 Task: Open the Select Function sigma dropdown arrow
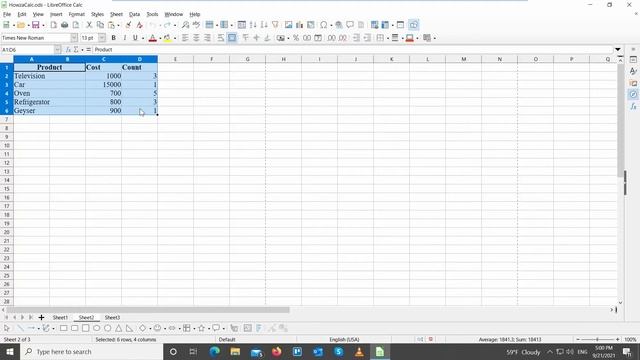click(x=82, y=50)
